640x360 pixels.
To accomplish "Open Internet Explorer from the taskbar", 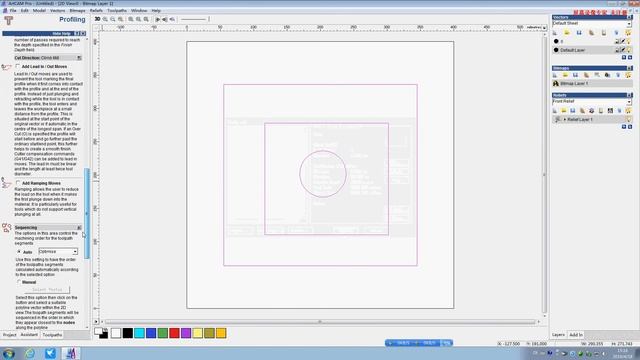I will pos(29,353).
